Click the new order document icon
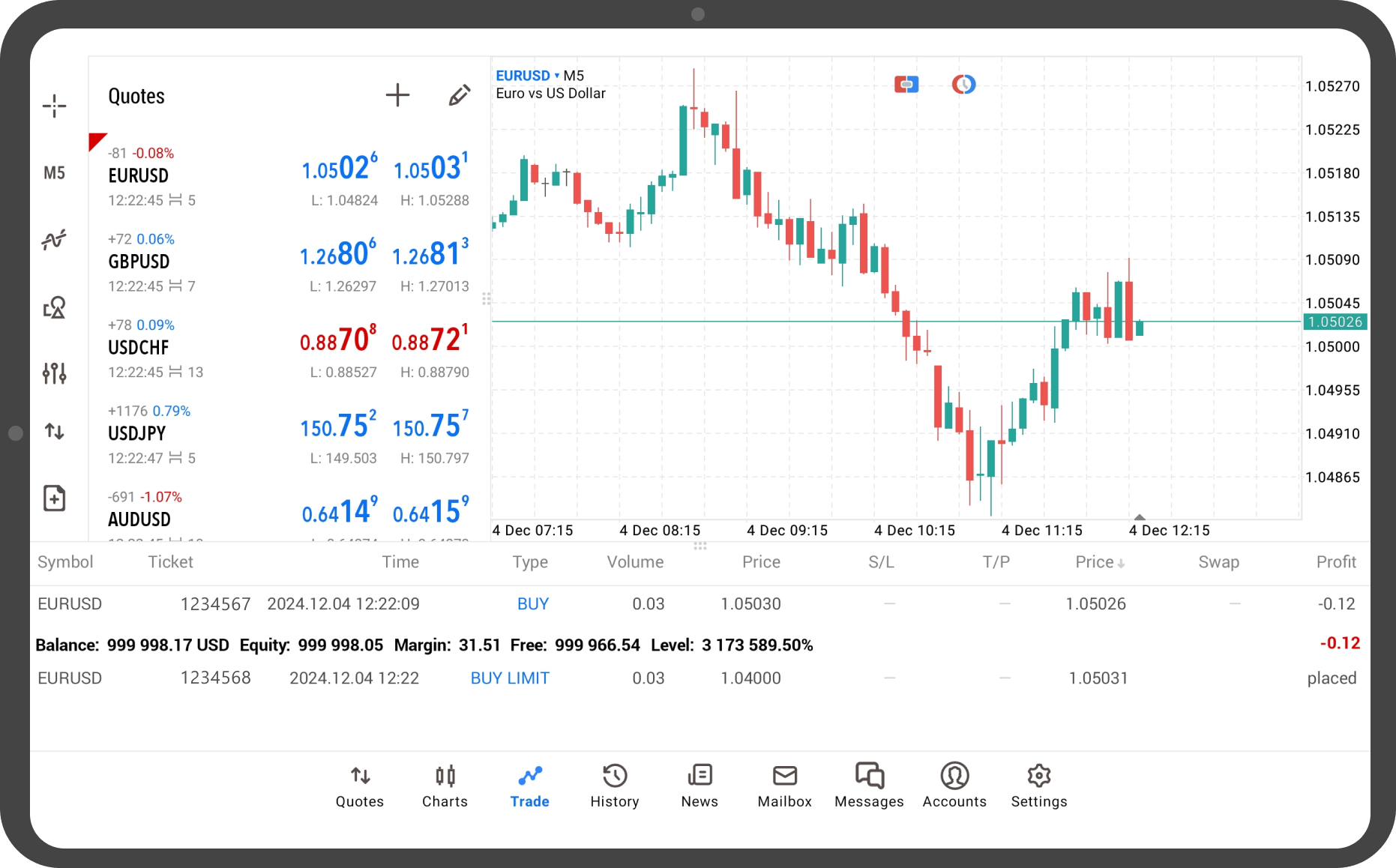 tap(54, 498)
